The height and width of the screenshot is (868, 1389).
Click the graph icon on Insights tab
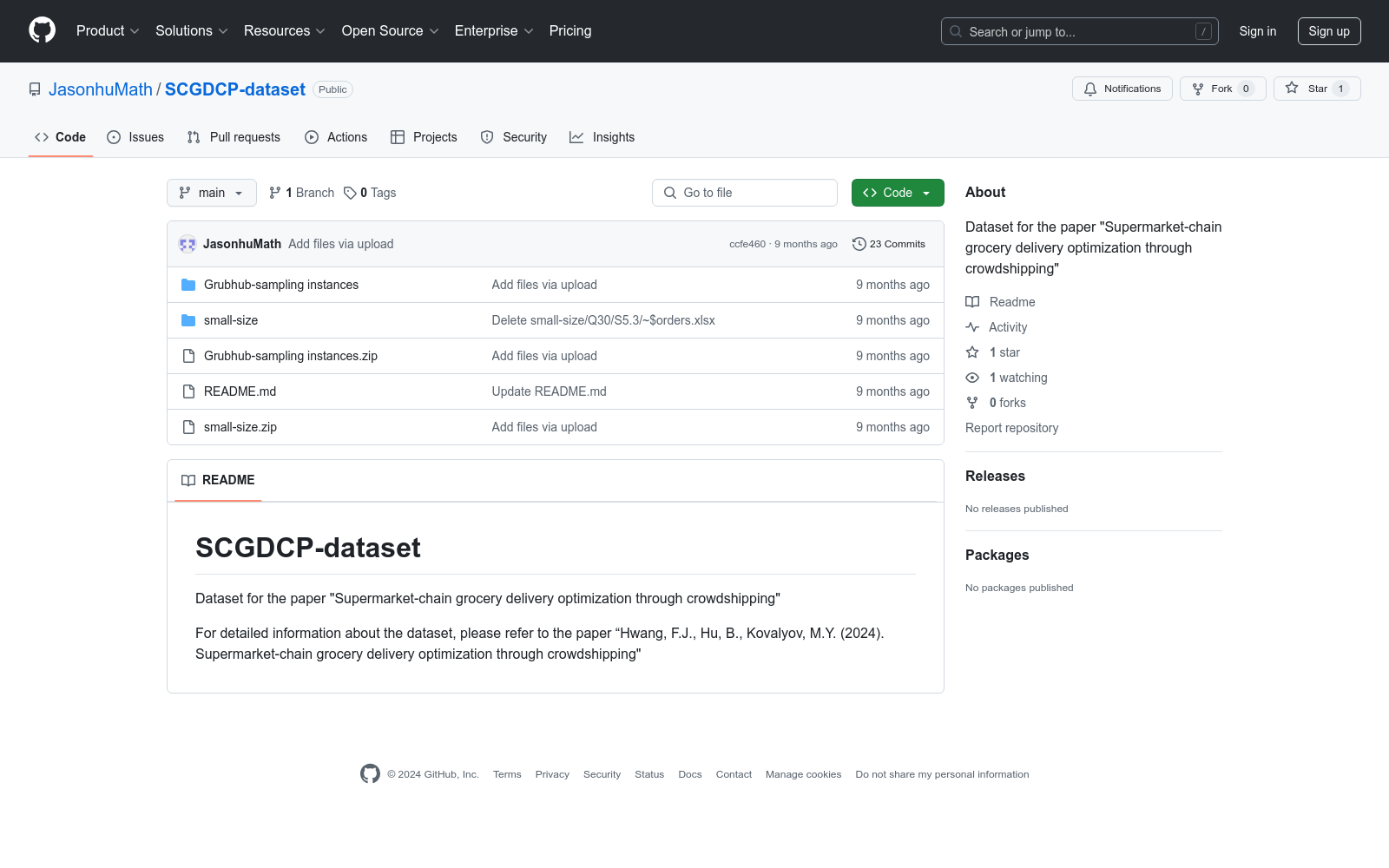pyautogui.click(x=576, y=137)
